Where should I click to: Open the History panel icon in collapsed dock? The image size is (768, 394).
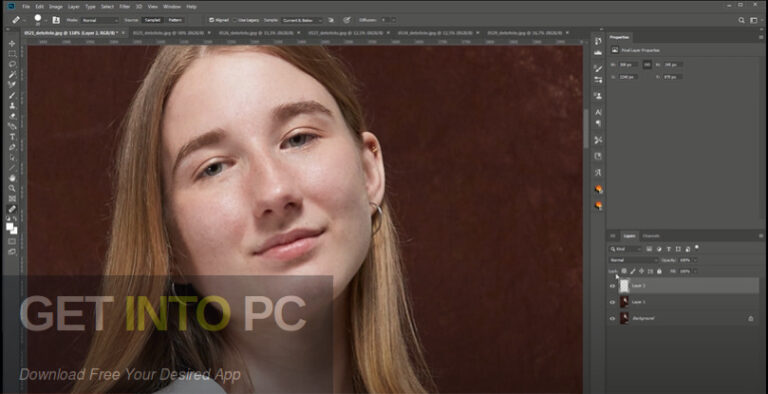pos(598,41)
